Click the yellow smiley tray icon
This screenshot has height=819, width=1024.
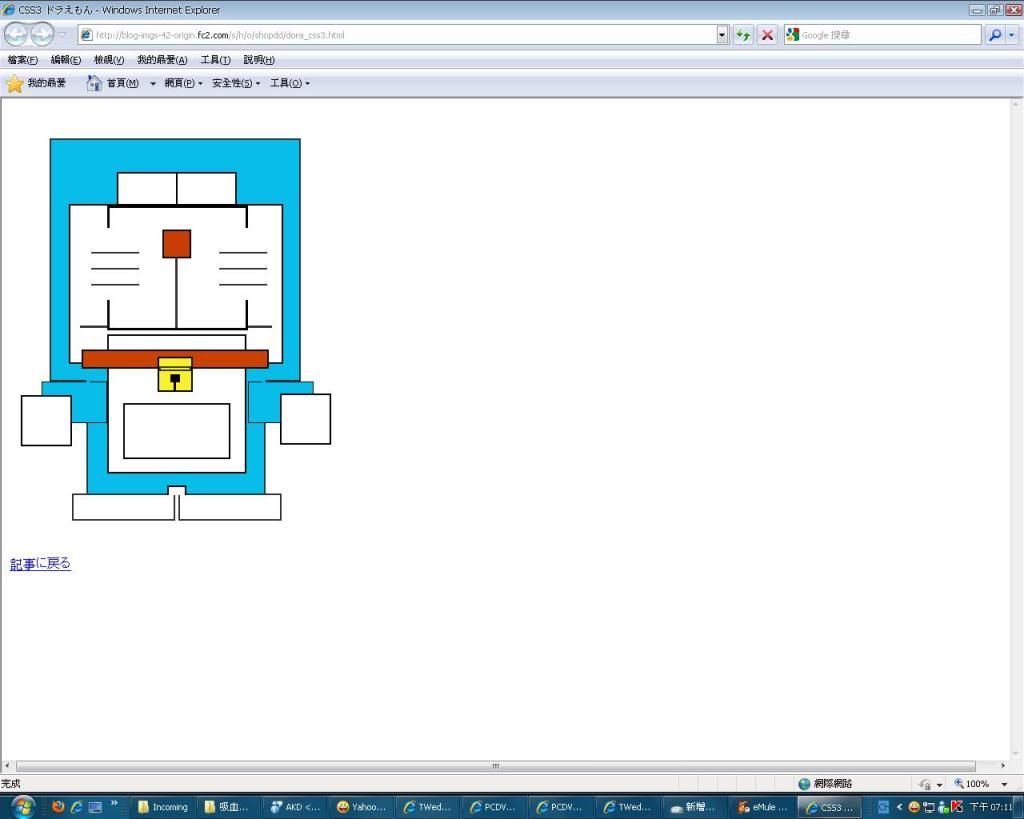(x=914, y=807)
